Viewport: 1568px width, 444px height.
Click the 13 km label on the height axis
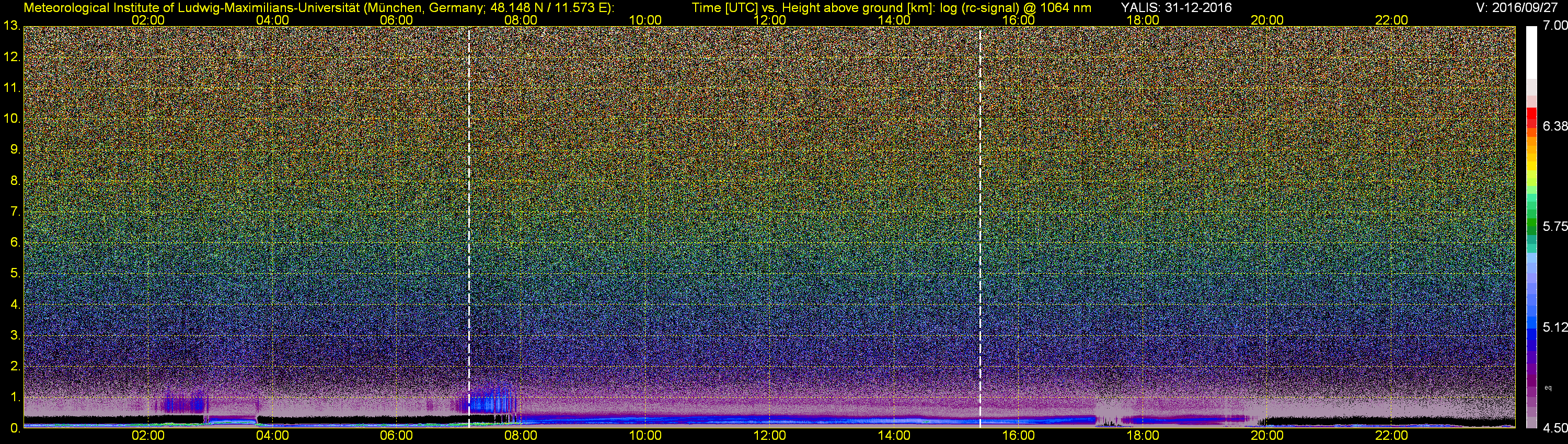tap(11, 26)
